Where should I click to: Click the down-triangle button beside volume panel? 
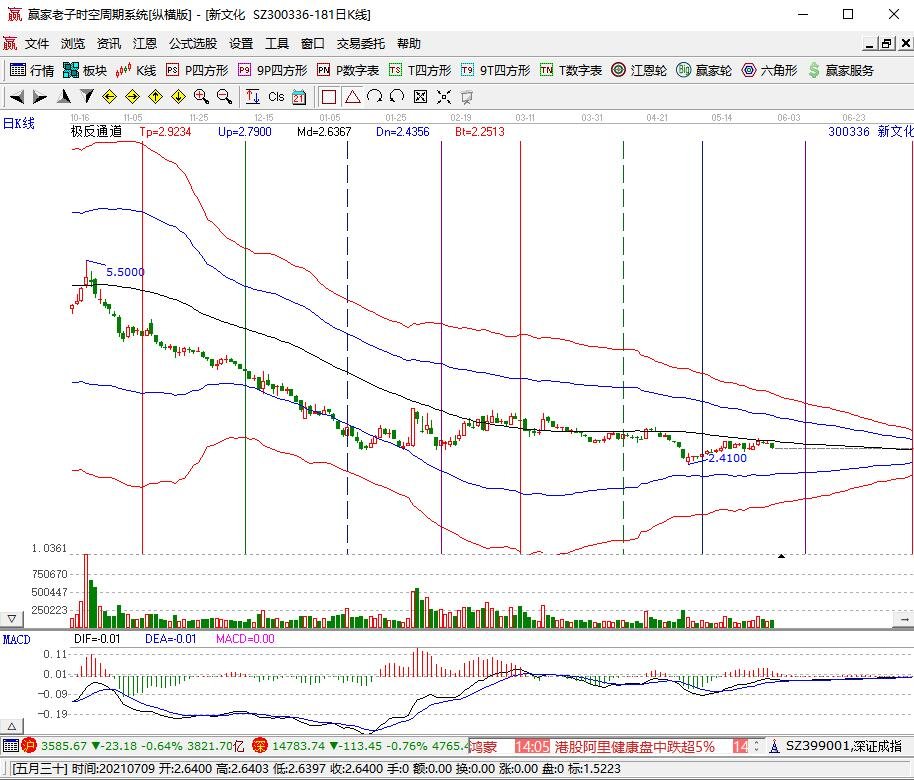pyautogui.click(x=12, y=619)
